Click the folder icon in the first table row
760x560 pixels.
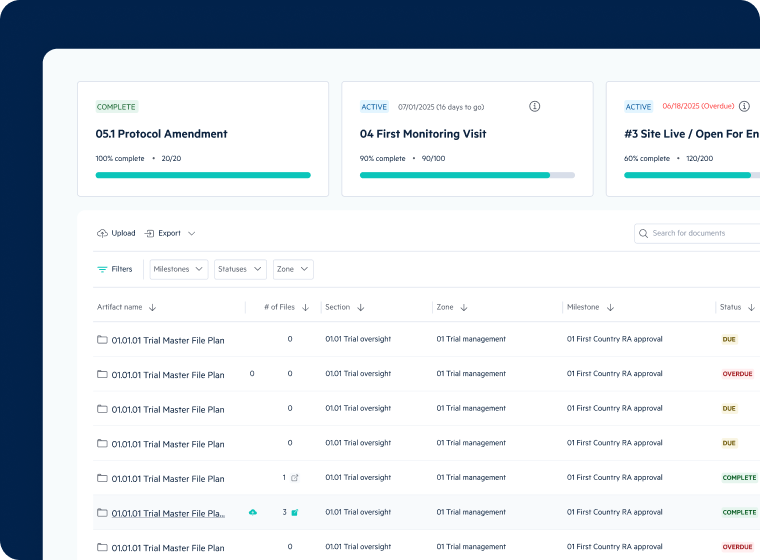pos(102,339)
